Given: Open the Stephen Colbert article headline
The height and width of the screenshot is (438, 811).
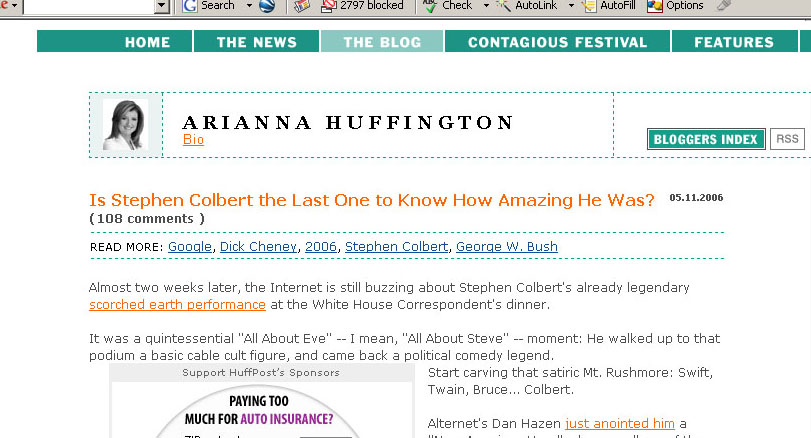Looking at the screenshot, I should click(372, 200).
